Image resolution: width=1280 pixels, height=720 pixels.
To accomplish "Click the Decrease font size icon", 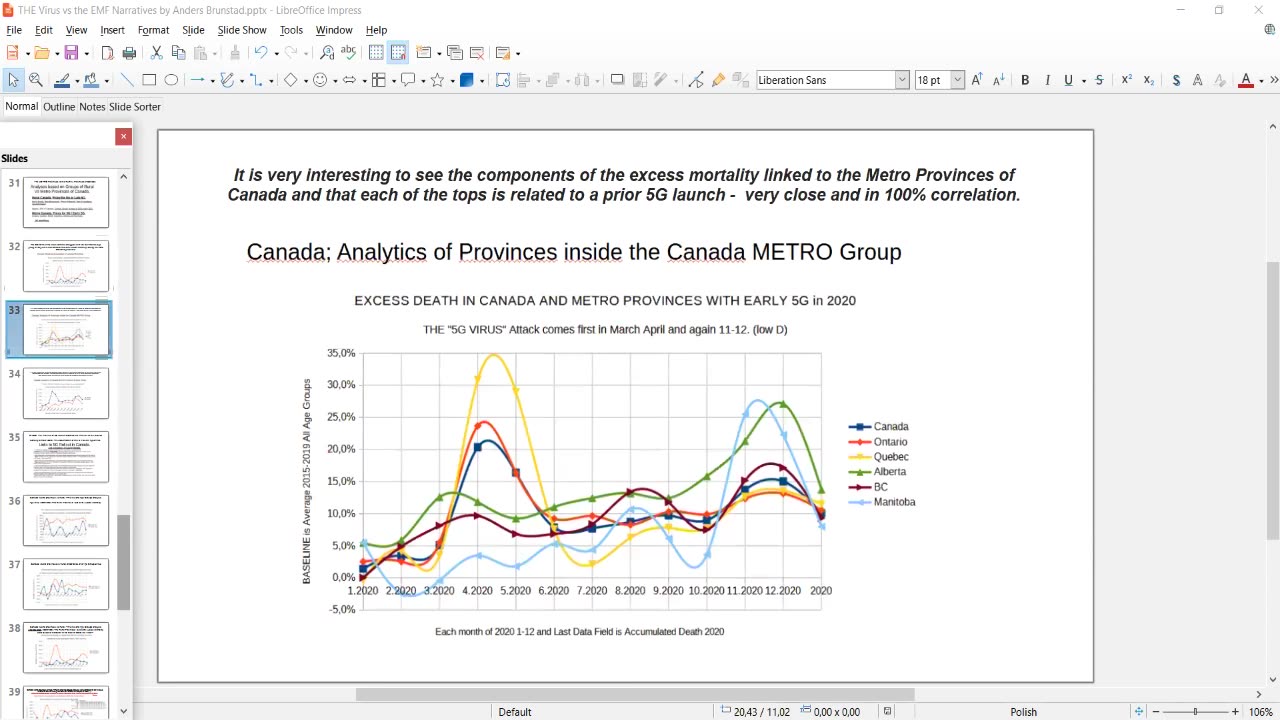I will tap(998, 80).
